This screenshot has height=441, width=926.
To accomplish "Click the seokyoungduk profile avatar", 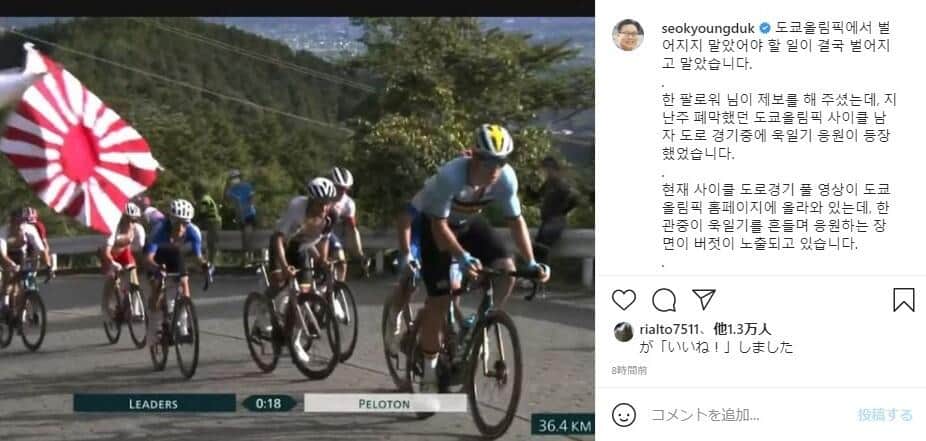I will click(x=628, y=35).
